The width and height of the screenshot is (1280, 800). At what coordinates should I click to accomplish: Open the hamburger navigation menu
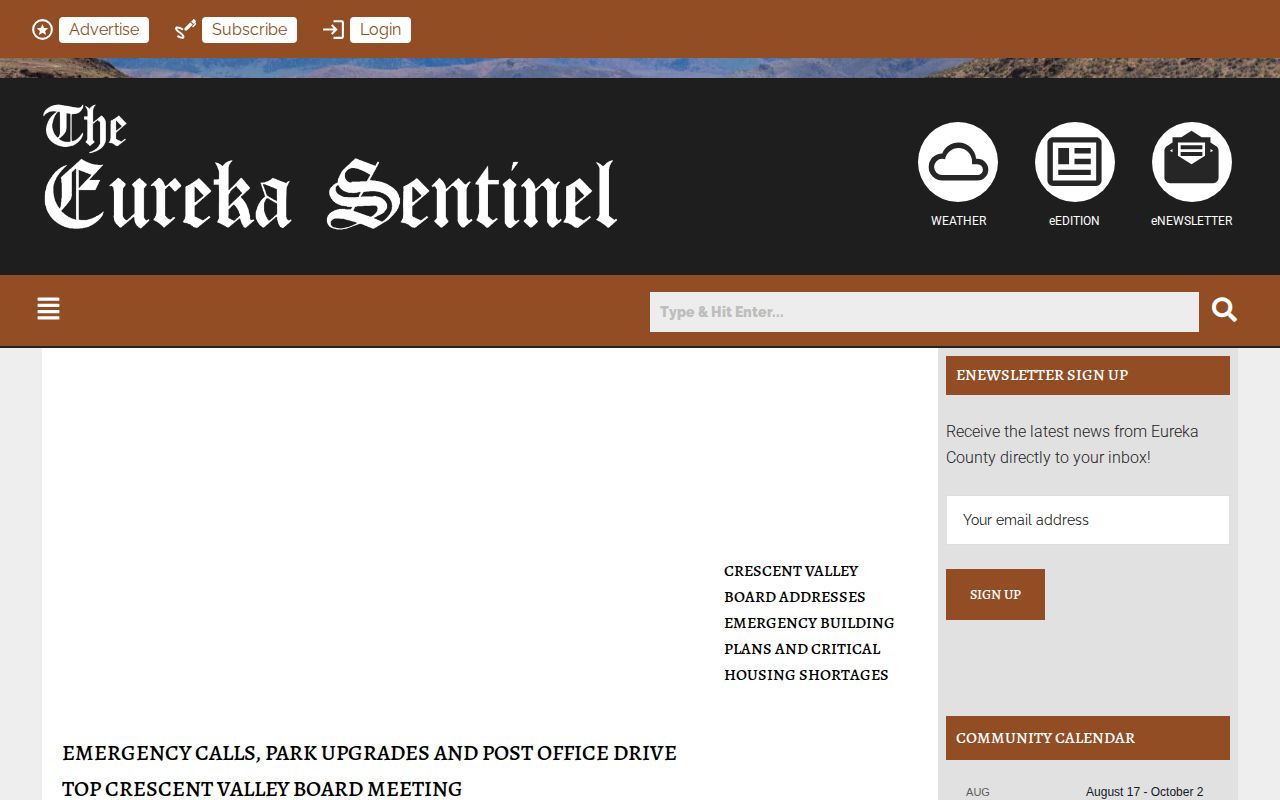pos(48,309)
